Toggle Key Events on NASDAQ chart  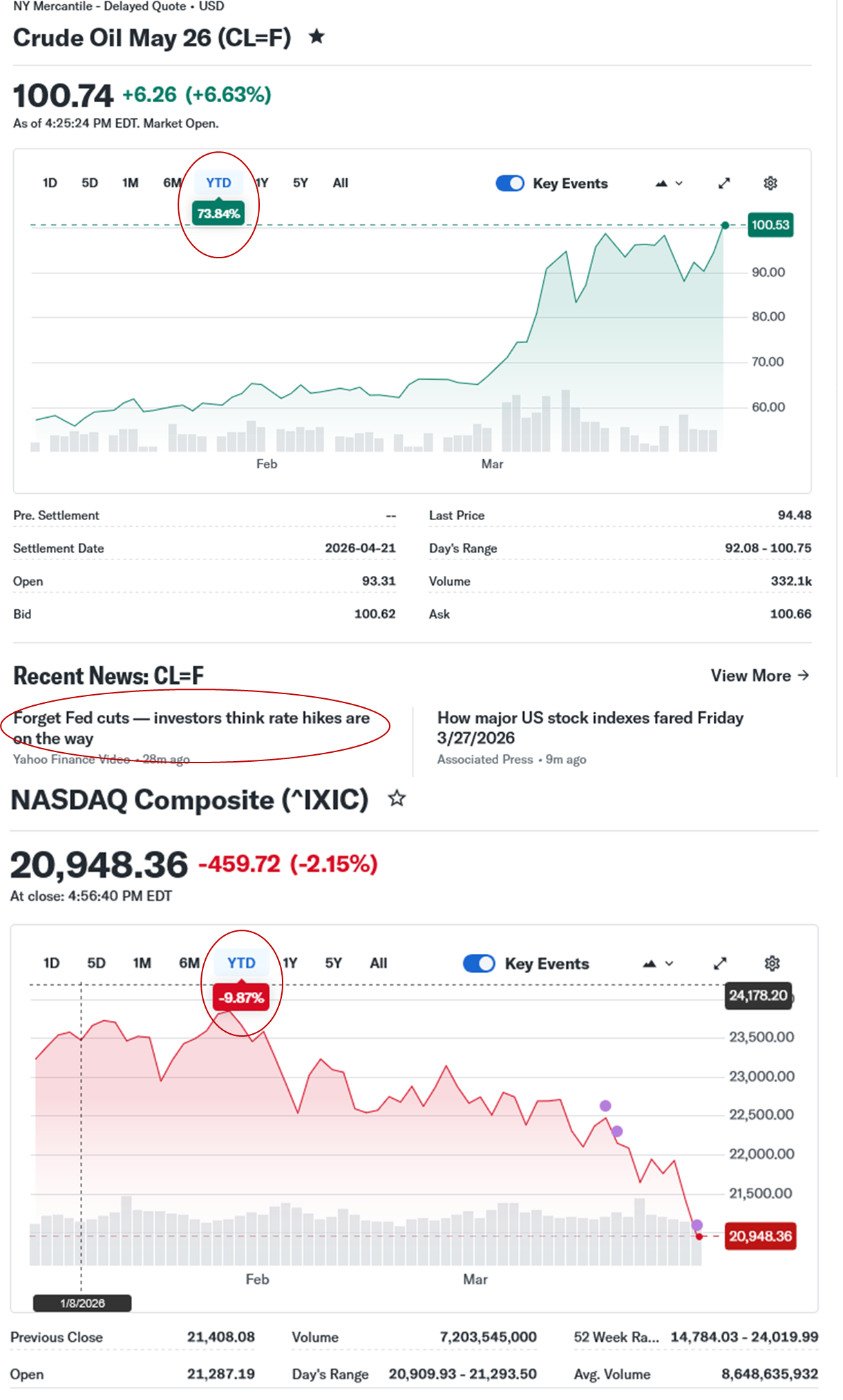coord(479,963)
